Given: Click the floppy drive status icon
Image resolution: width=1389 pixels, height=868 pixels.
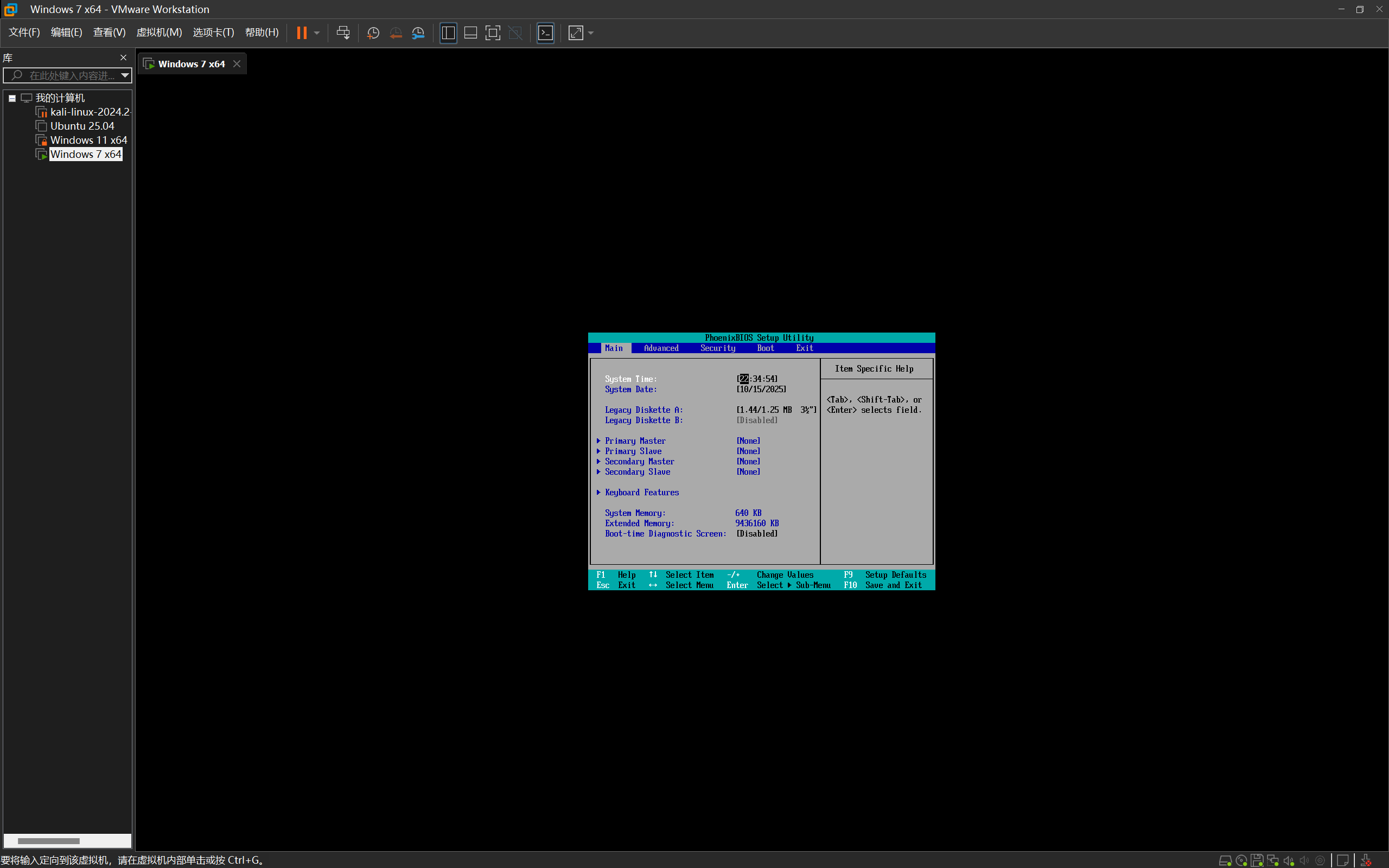Looking at the screenshot, I should 1257,860.
